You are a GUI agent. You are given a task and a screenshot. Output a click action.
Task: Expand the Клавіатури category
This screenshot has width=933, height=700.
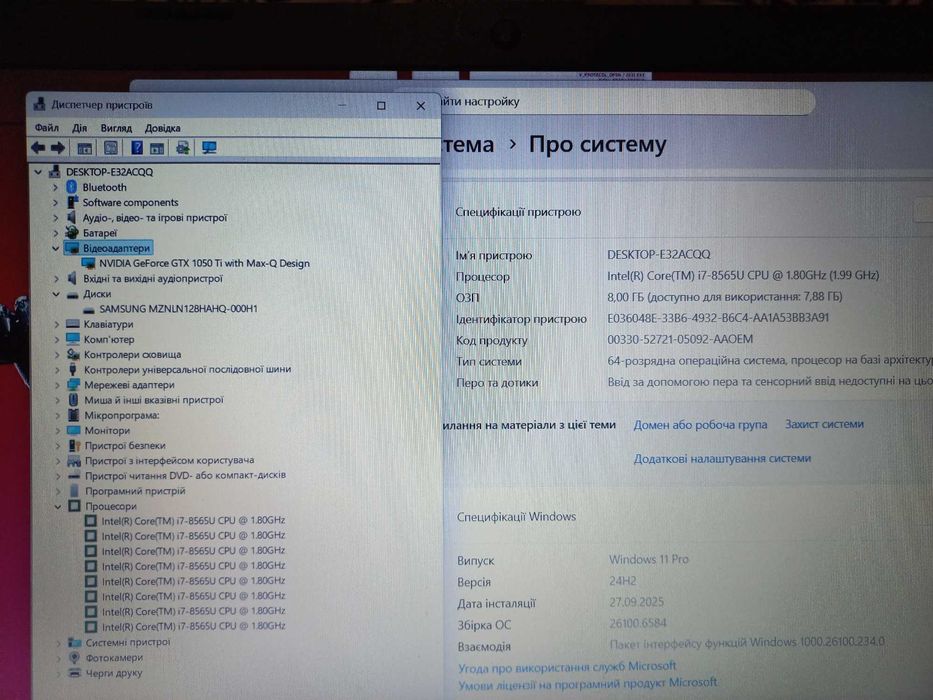(x=57, y=324)
